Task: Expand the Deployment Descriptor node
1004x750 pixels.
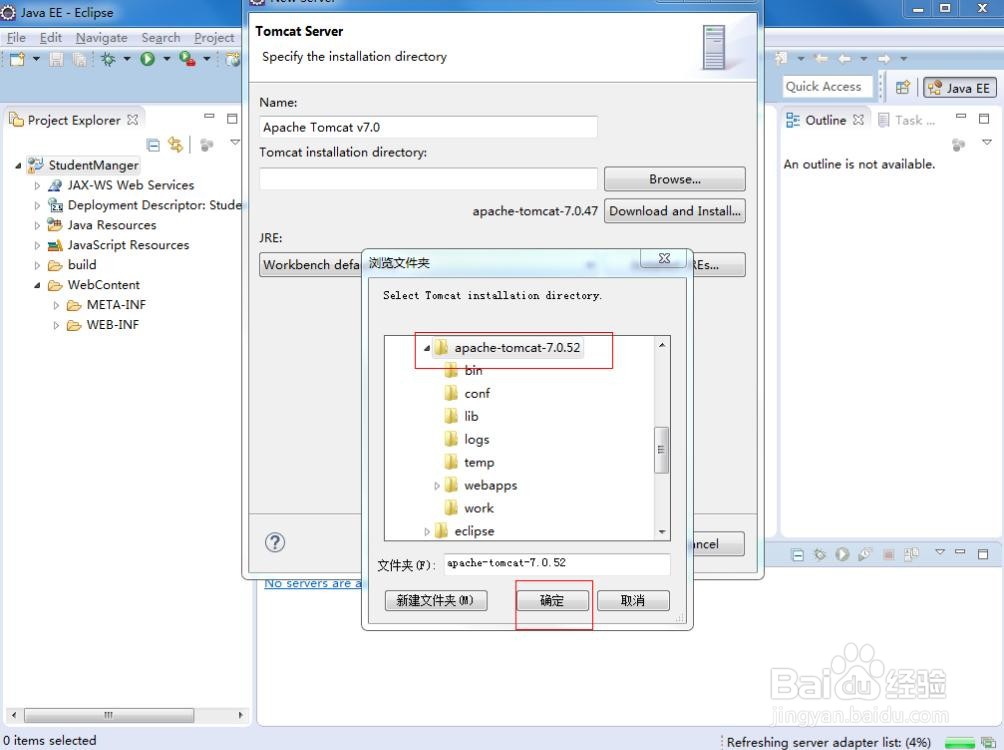Action: pos(37,206)
